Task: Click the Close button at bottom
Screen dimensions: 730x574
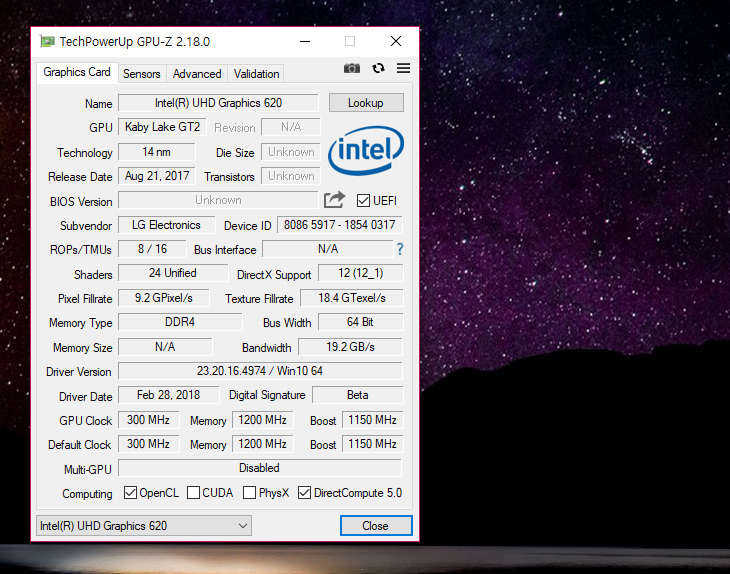Action: (376, 526)
